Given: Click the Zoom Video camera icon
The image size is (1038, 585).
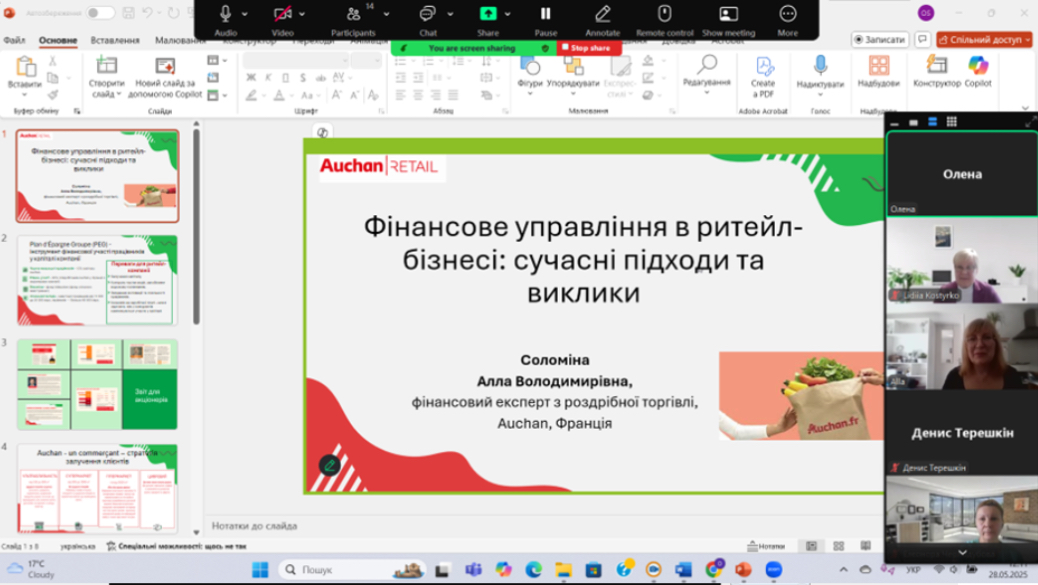Looking at the screenshot, I should pyautogui.click(x=283, y=14).
